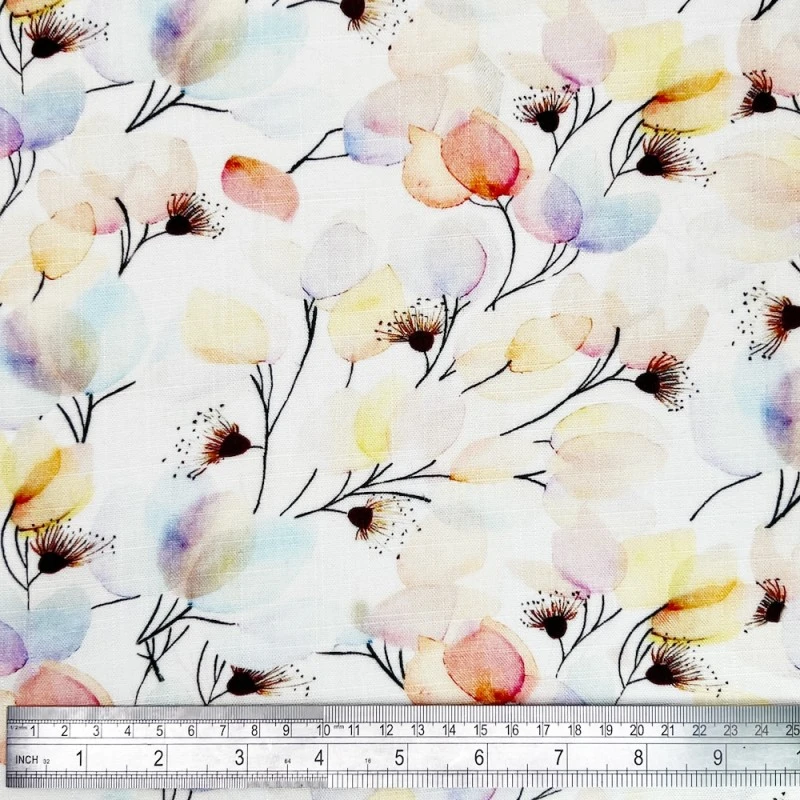The width and height of the screenshot is (800, 800).
Task: Click the dark flower center in top-left corner
Action: click(45, 46)
